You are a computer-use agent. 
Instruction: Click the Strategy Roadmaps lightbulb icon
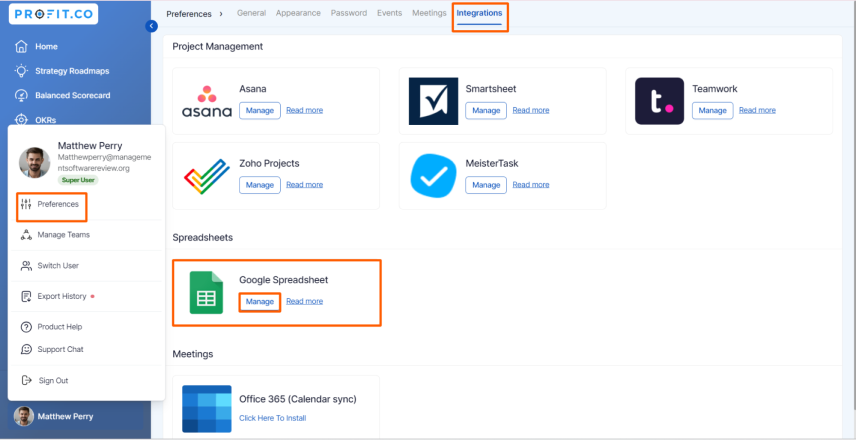point(21,71)
